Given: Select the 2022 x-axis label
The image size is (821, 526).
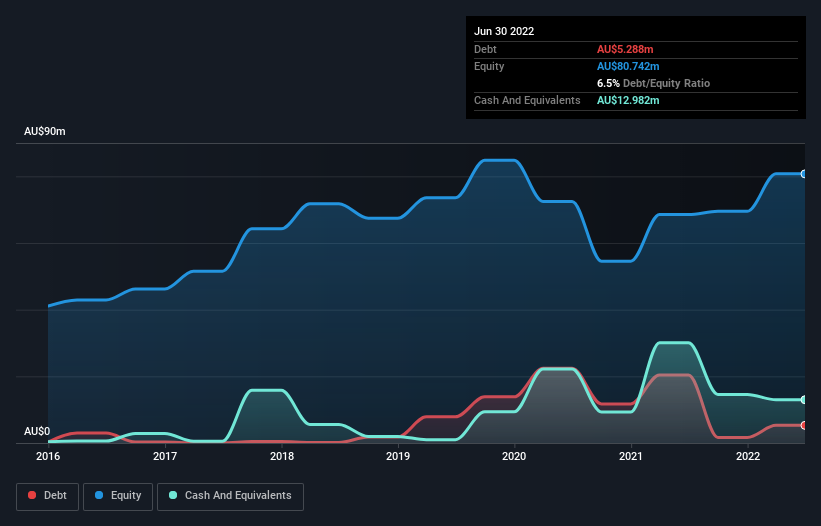Looking at the screenshot, I should (748, 456).
